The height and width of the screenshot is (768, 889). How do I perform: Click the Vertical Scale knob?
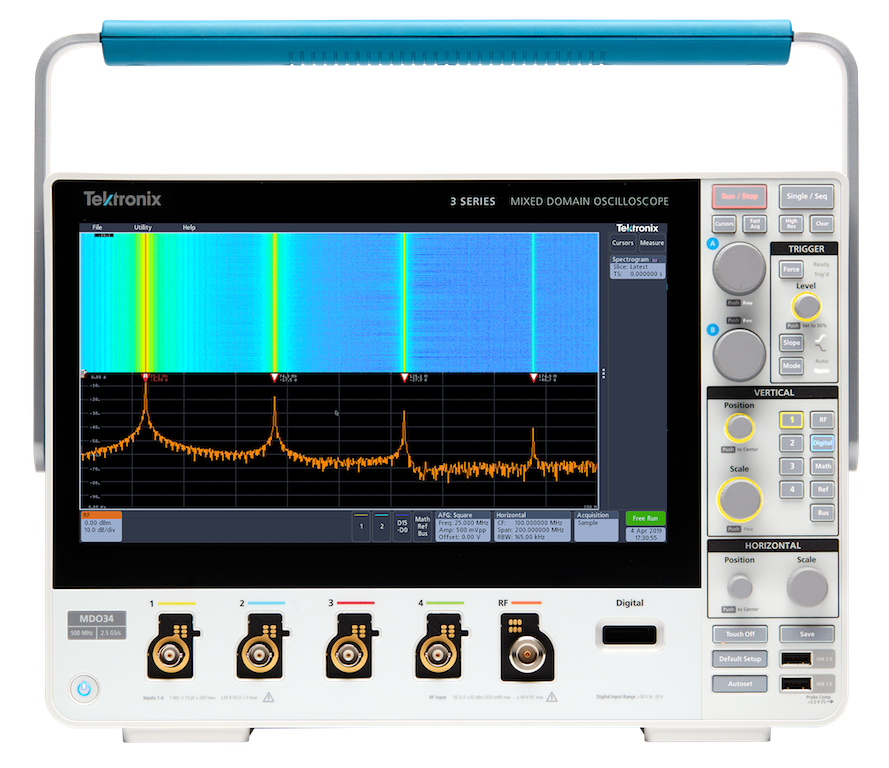(x=739, y=499)
